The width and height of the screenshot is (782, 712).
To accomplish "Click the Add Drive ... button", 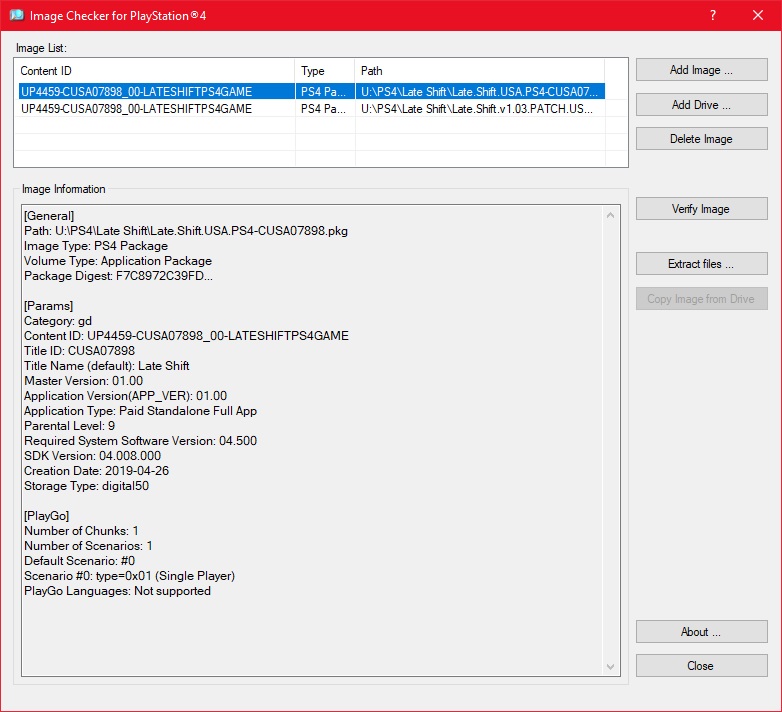I will point(701,105).
